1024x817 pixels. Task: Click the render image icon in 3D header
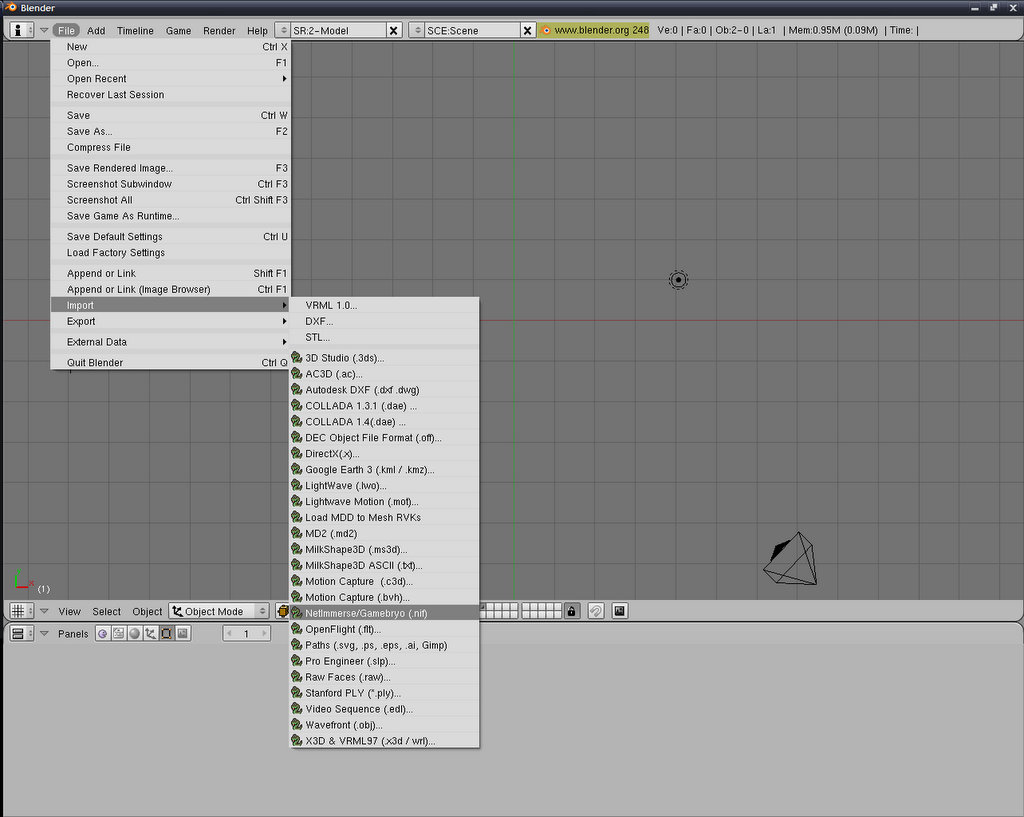point(620,611)
